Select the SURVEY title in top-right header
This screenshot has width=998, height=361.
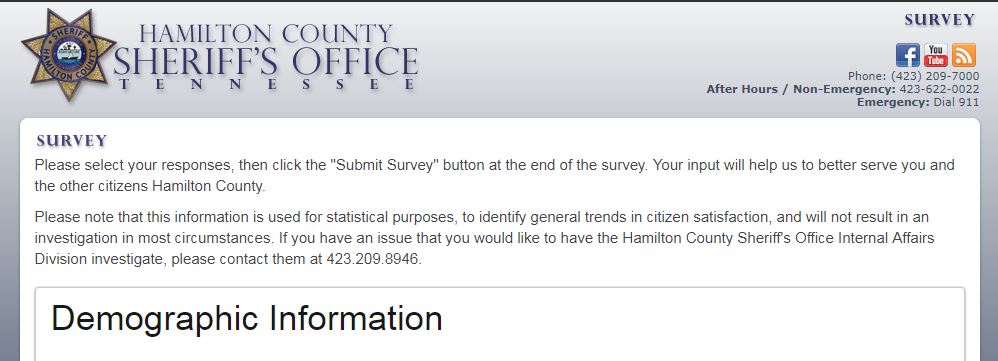click(x=939, y=20)
